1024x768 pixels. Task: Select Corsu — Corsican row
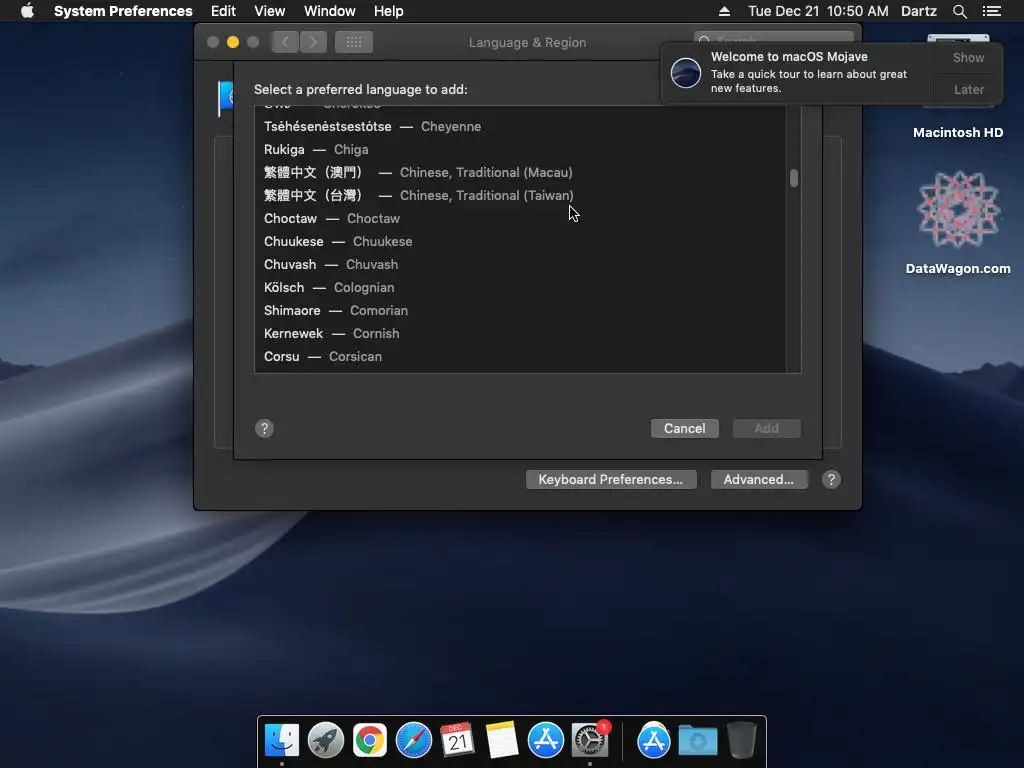pyautogui.click(x=520, y=357)
